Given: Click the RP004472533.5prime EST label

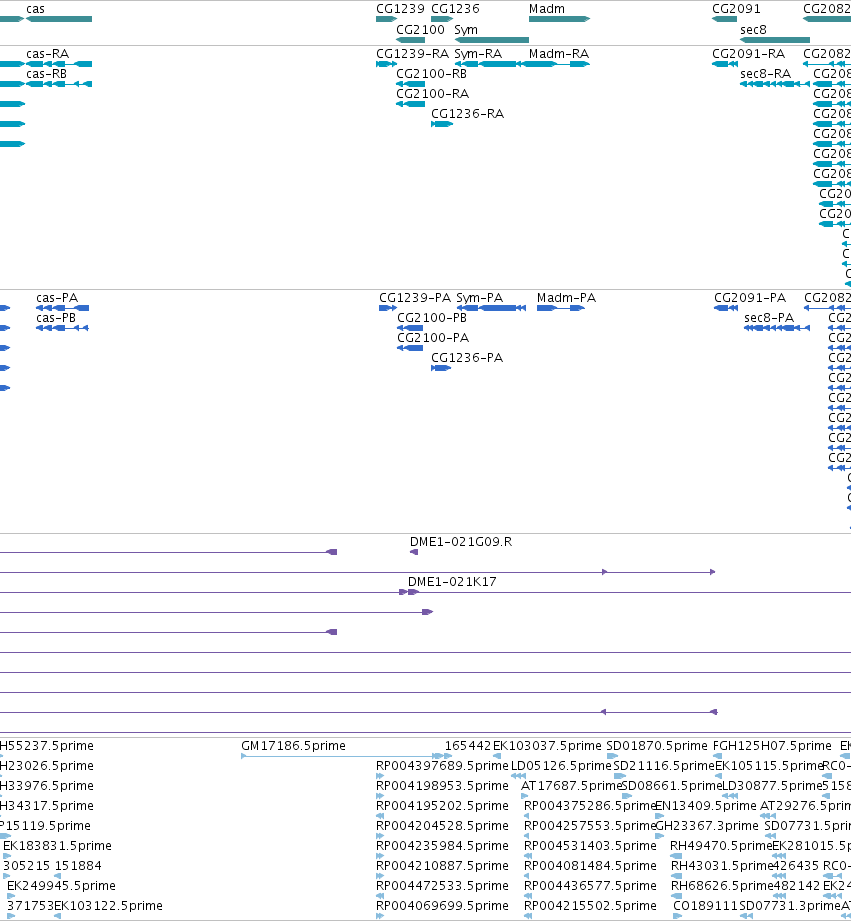Looking at the screenshot, I should (442, 886).
